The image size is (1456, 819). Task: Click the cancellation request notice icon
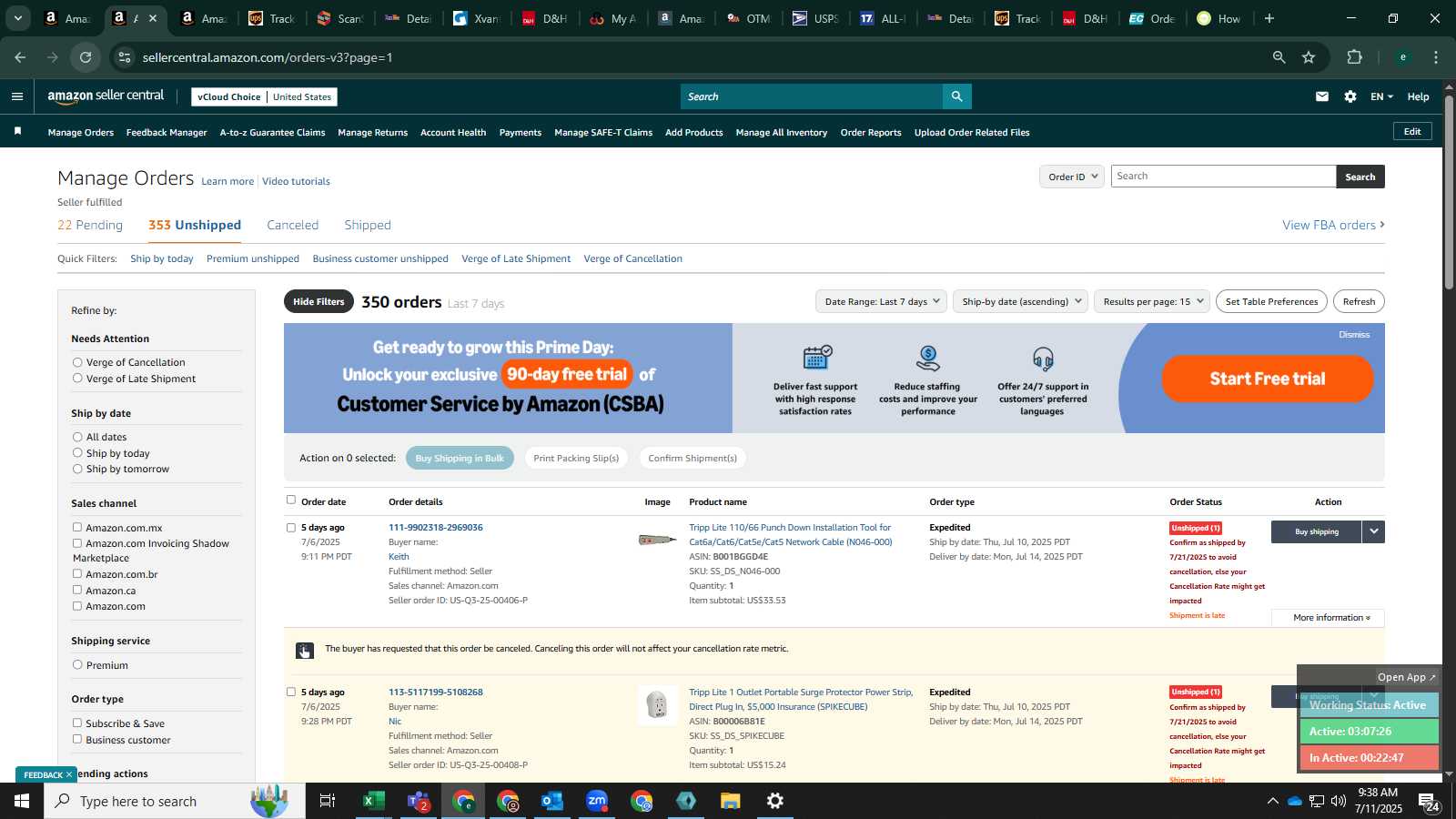coord(304,650)
